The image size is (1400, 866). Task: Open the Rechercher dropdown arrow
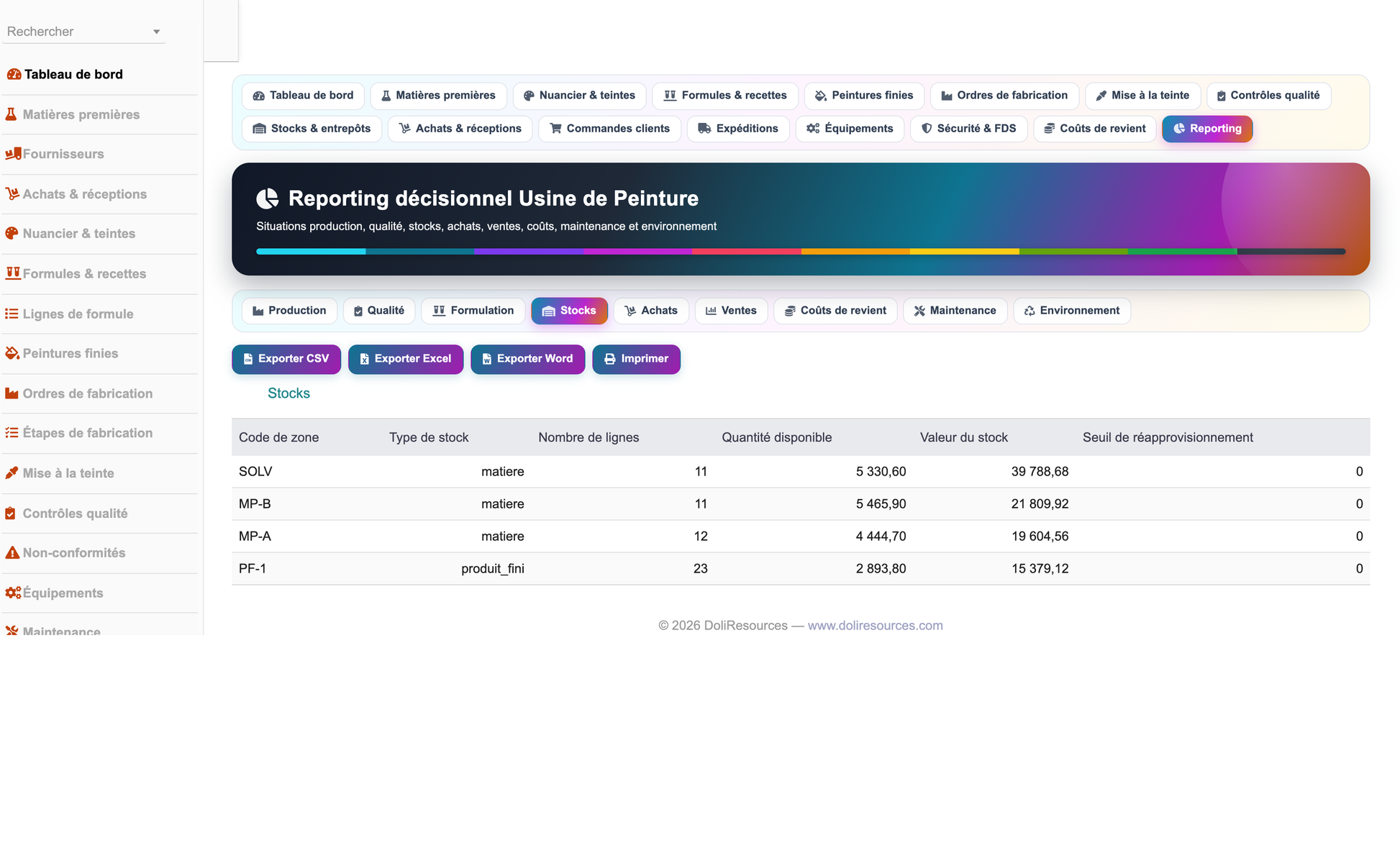point(157,32)
